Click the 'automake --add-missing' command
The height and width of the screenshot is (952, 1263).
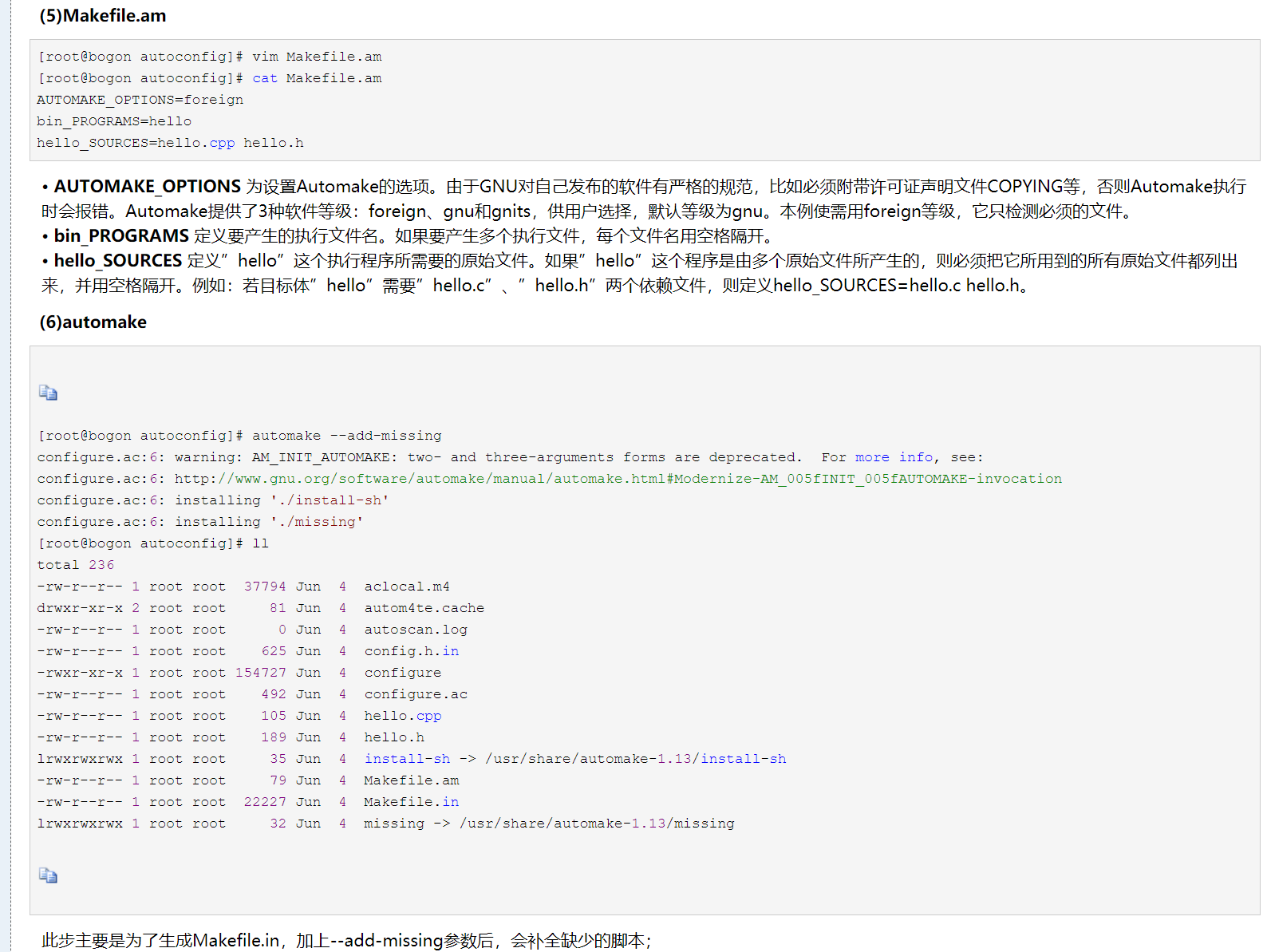(x=347, y=436)
